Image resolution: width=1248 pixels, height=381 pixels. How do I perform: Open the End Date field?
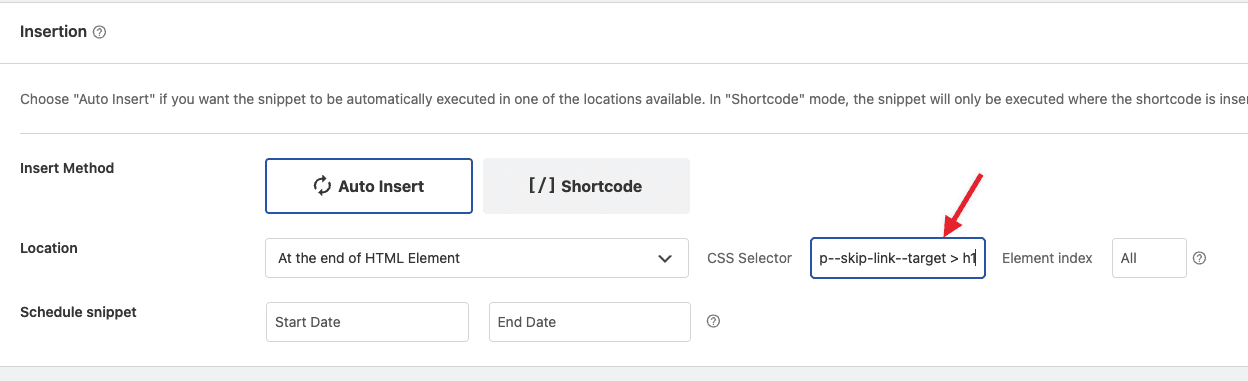tap(590, 322)
